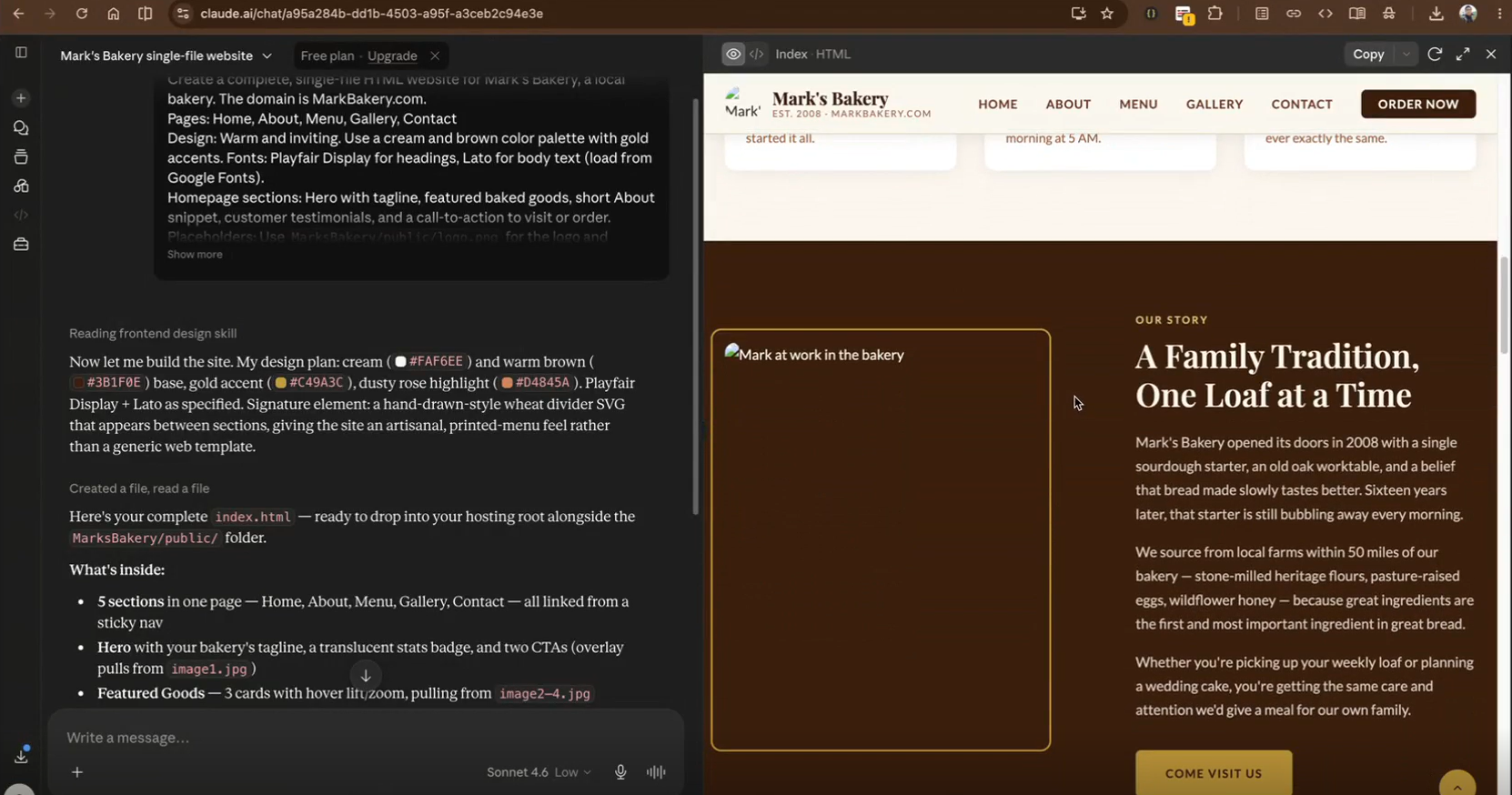Go to ABOUT in the bakery nav
This screenshot has height=795, width=1512.
click(1068, 104)
